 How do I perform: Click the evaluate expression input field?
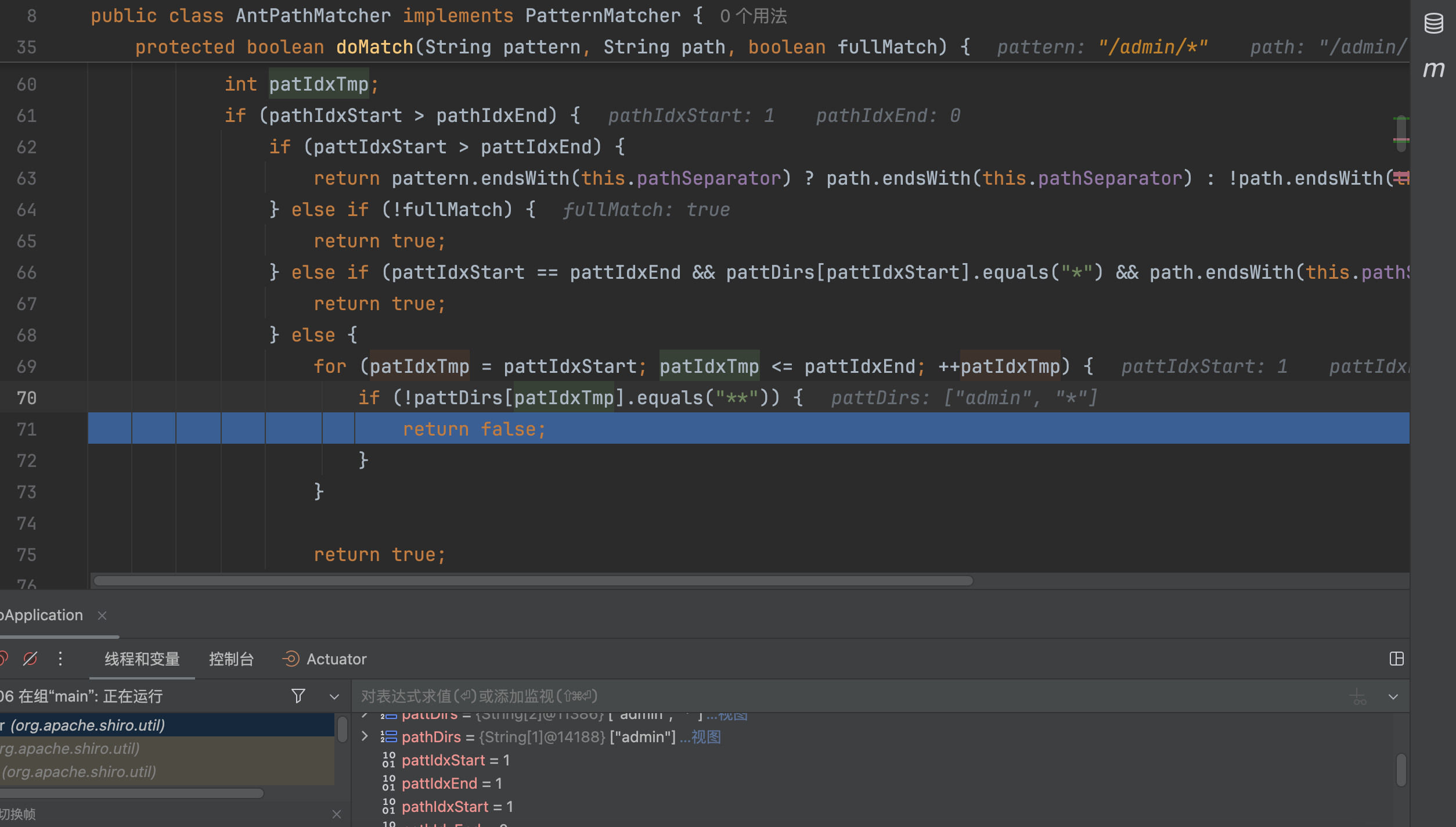tap(813, 696)
